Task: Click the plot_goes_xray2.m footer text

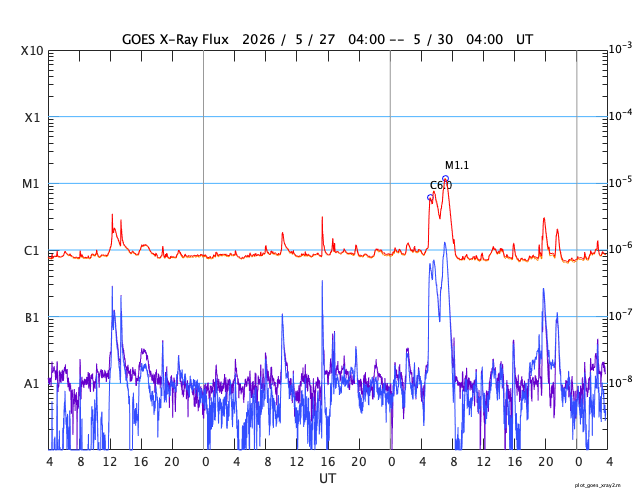Action: 598,485
